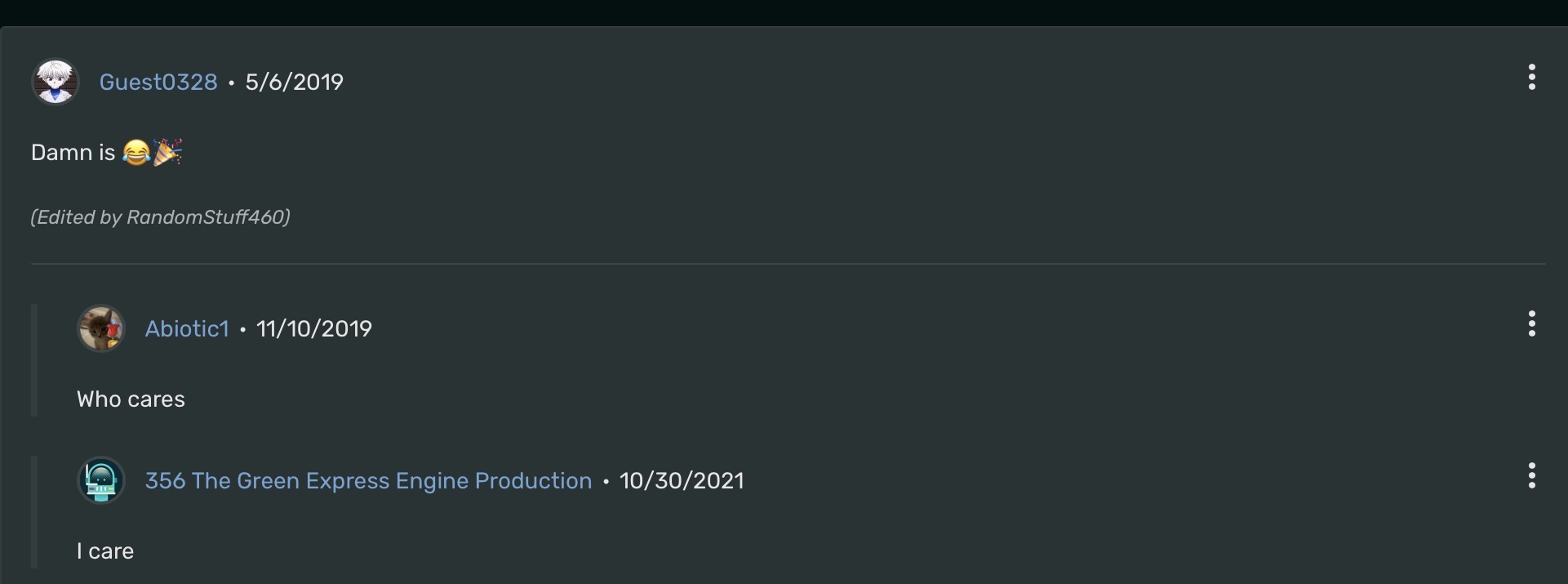
Task: Click the thread bar beside the "I care" reply
Action: [x=34, y=512]
